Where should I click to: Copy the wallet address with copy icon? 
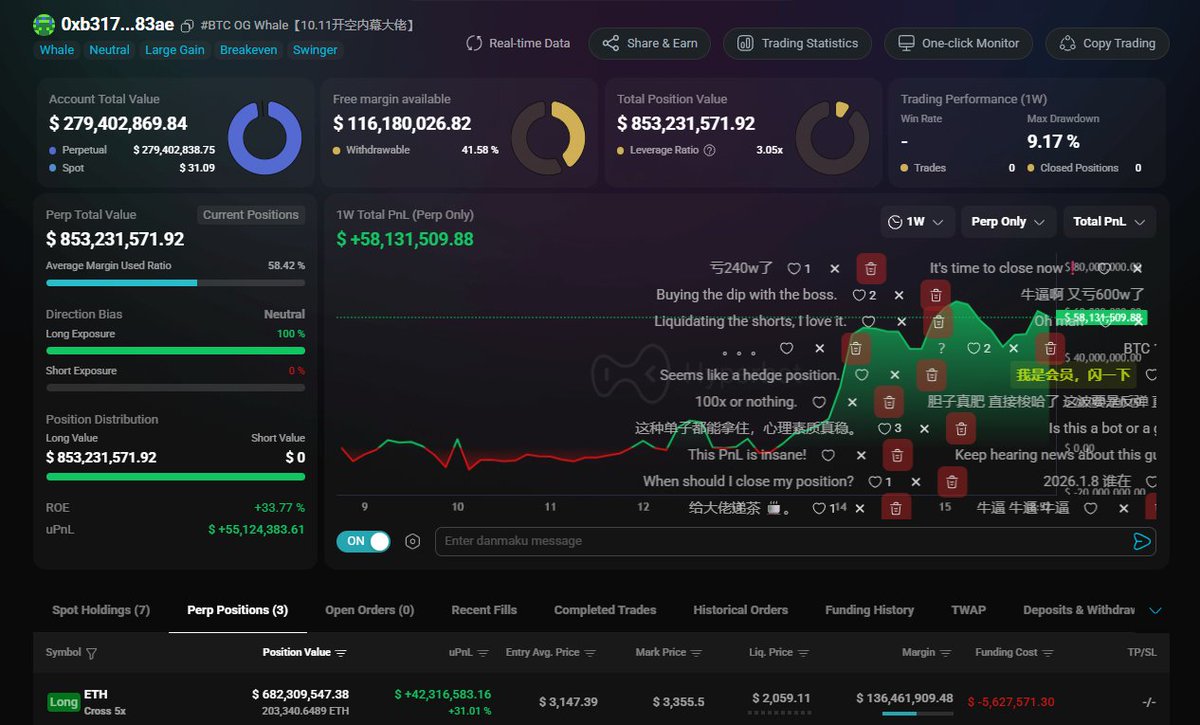[x=187, y=25]
